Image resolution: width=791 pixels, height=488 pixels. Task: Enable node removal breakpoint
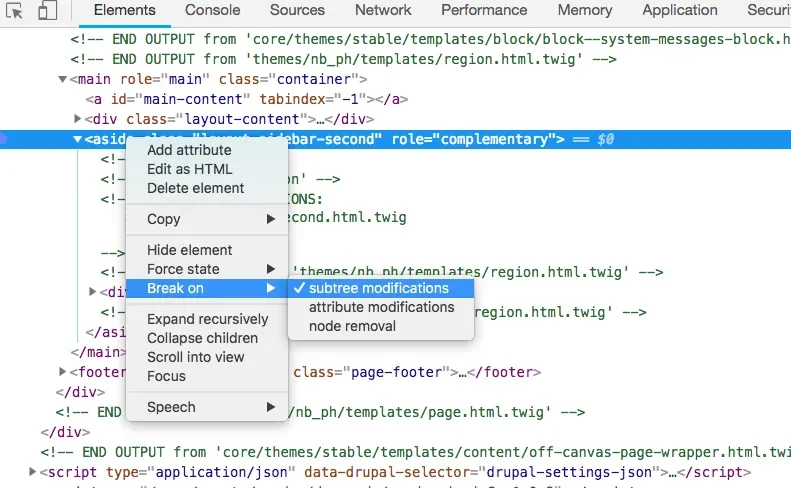pyautogui.click(x=381, y=327)
